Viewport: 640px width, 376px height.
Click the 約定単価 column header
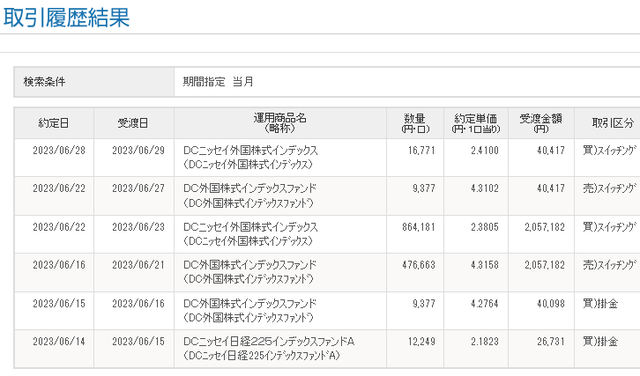tap(476, 123)
